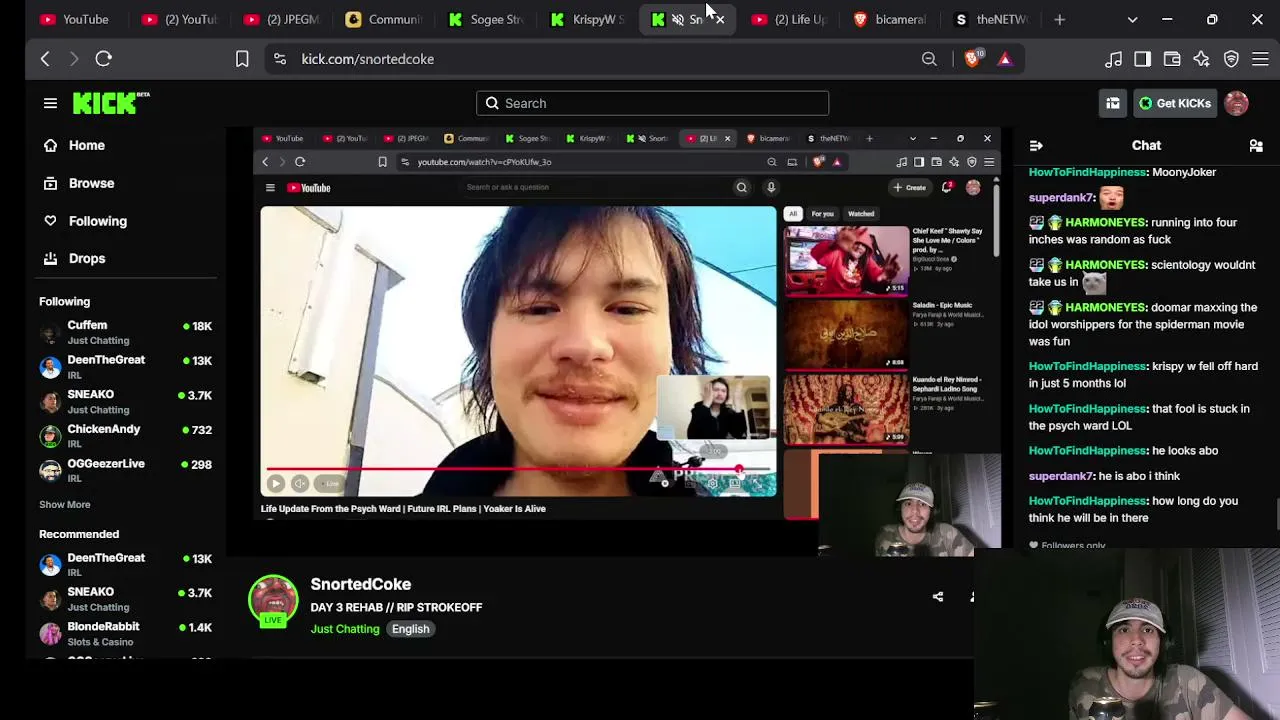Open ChickenAndy channel in Following list
The height and width of the screenshot is (720, 1280).
[125, 436]
